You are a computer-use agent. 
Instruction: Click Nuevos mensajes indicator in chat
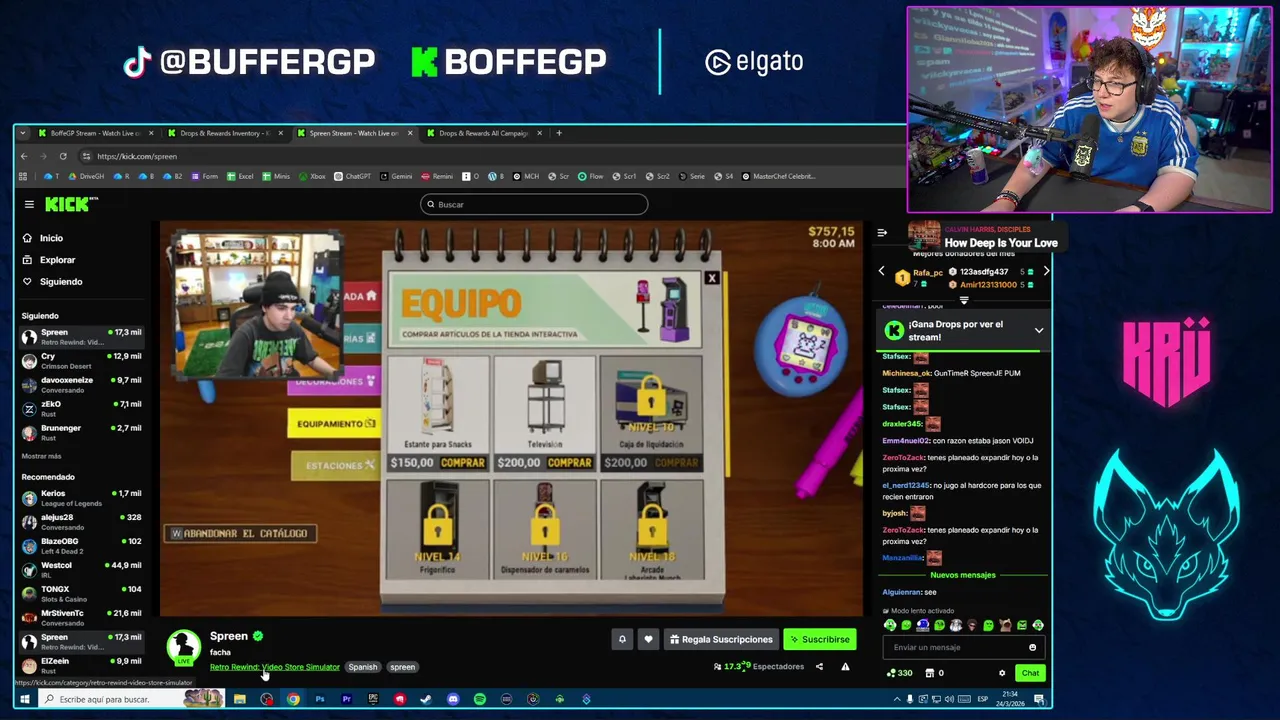point(963,575)
